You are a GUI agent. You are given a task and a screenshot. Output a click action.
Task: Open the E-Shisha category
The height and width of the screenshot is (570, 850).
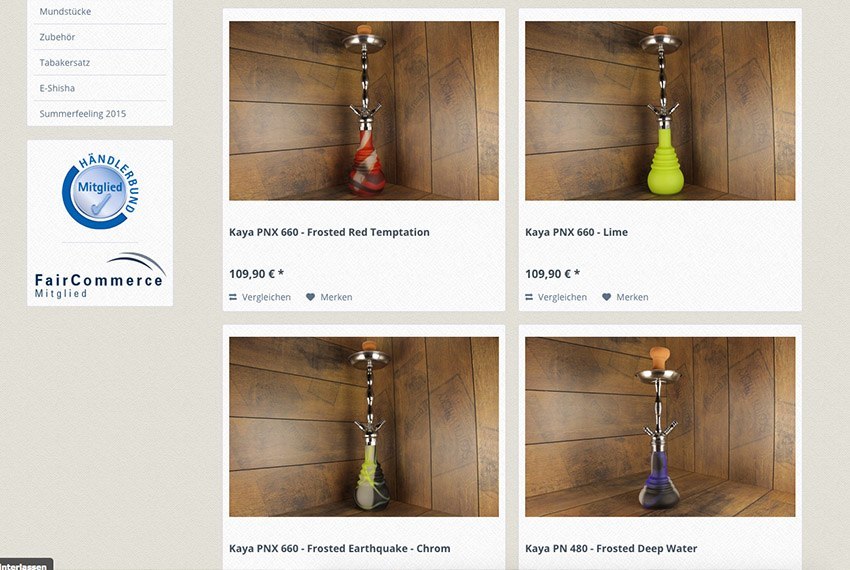[57, 88]
